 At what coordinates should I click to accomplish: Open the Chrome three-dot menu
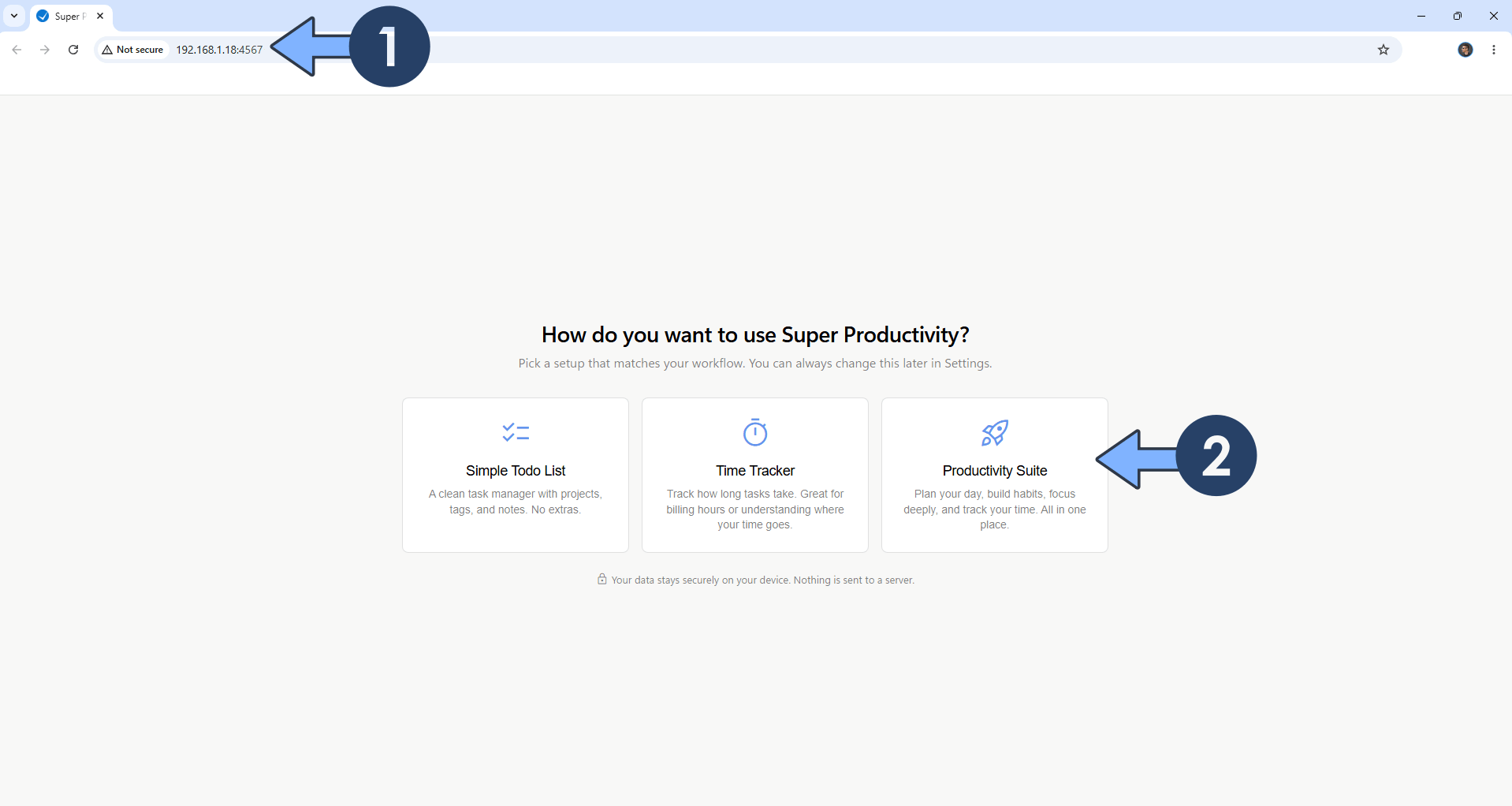(x=1494, y=50)
